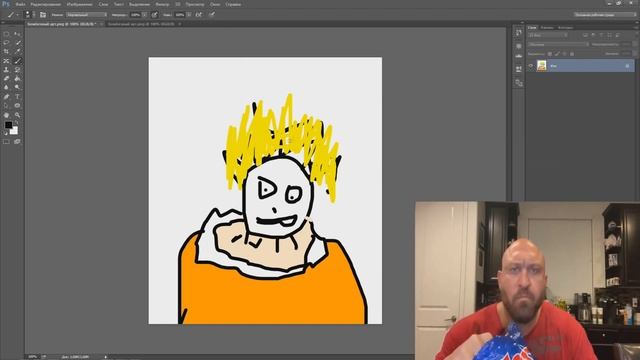Image resolution: width=640 pixels, height=360 pixels.
Task: Filter layers by pixel layers
Action: 585,36
